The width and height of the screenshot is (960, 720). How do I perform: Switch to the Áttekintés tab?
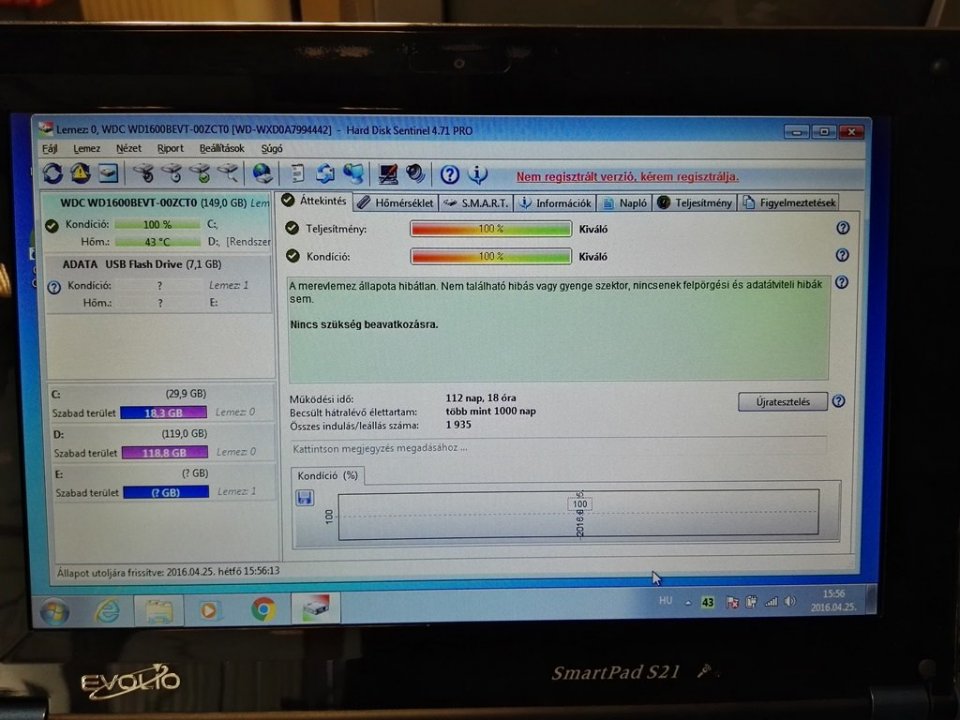(x=314, y=201)
